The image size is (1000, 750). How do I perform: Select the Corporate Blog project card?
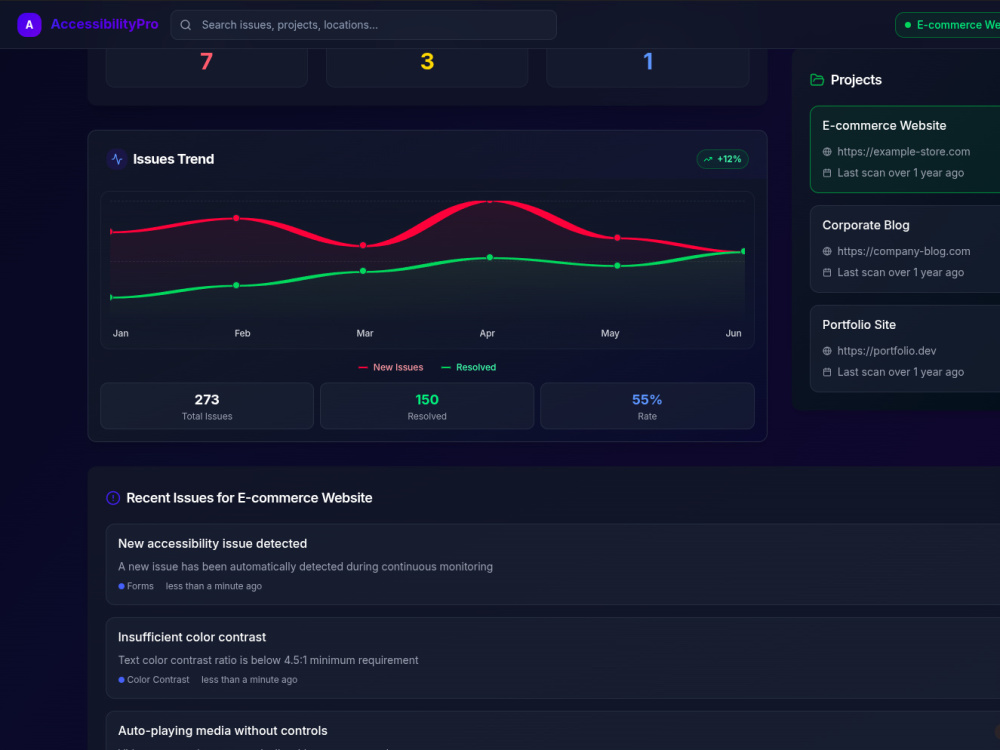(905, 249)
